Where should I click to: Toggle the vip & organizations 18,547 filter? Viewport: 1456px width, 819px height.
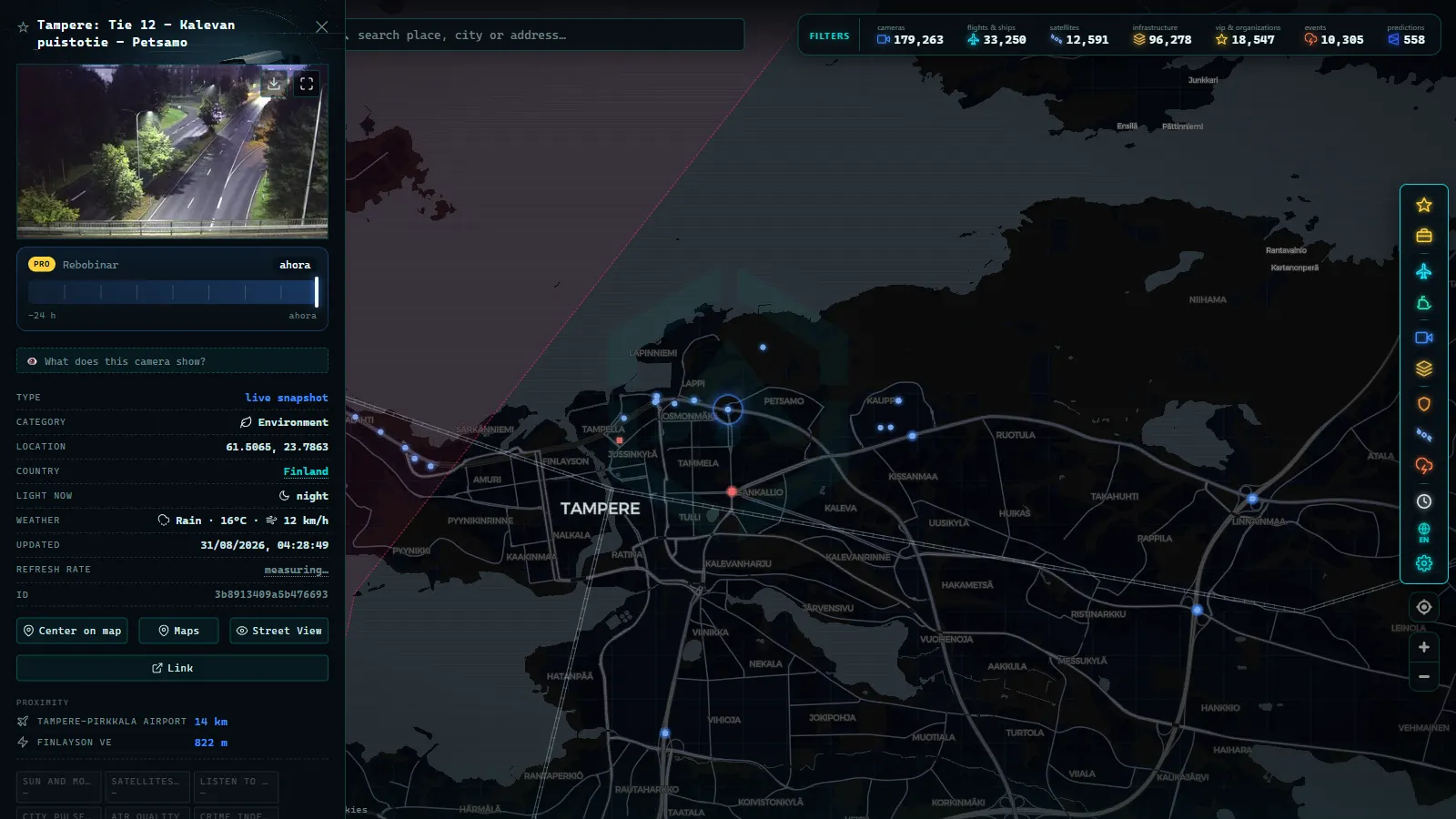coord(1247,35)
